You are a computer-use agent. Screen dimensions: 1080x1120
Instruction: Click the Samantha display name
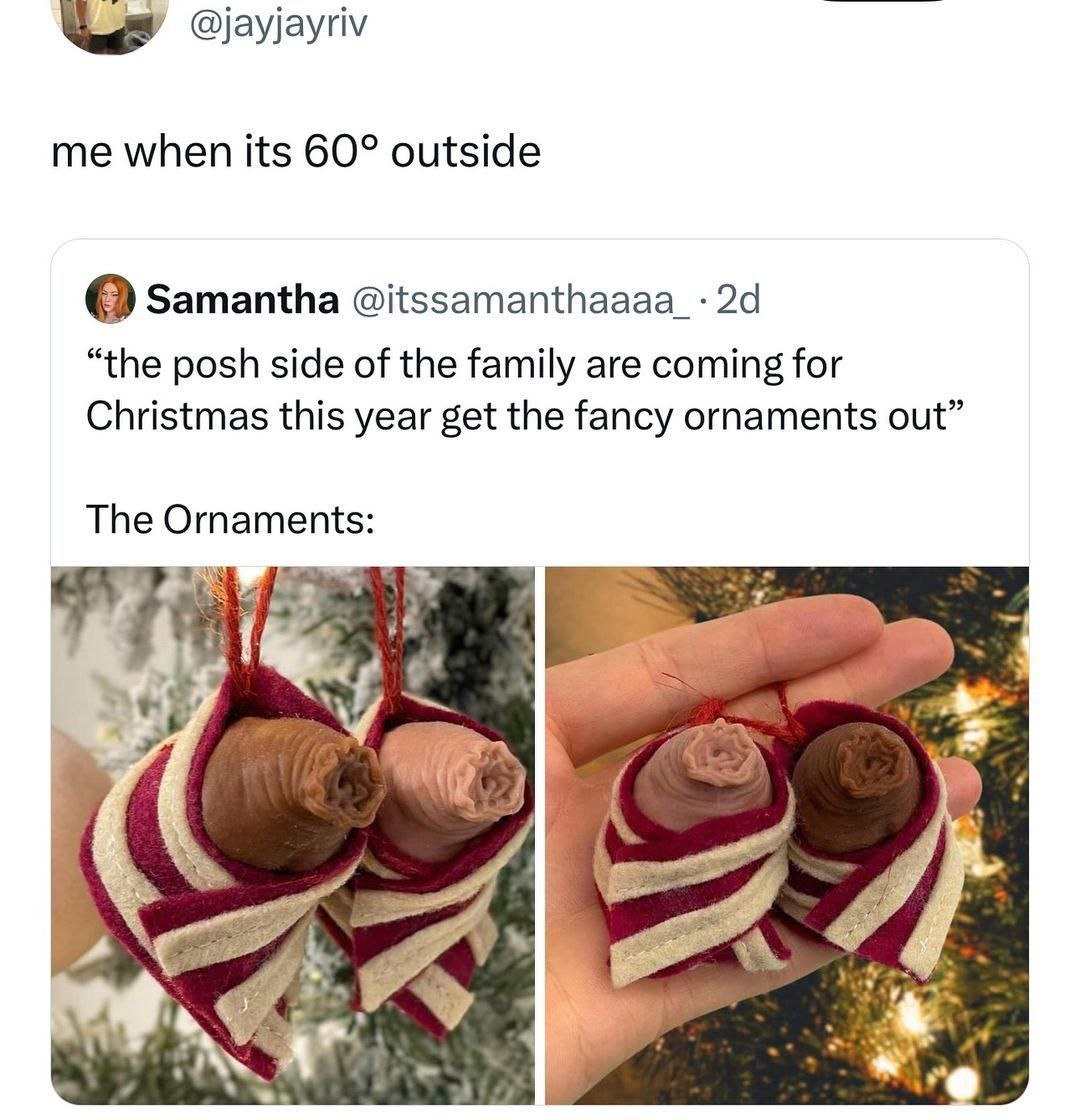tap(242, 299)
